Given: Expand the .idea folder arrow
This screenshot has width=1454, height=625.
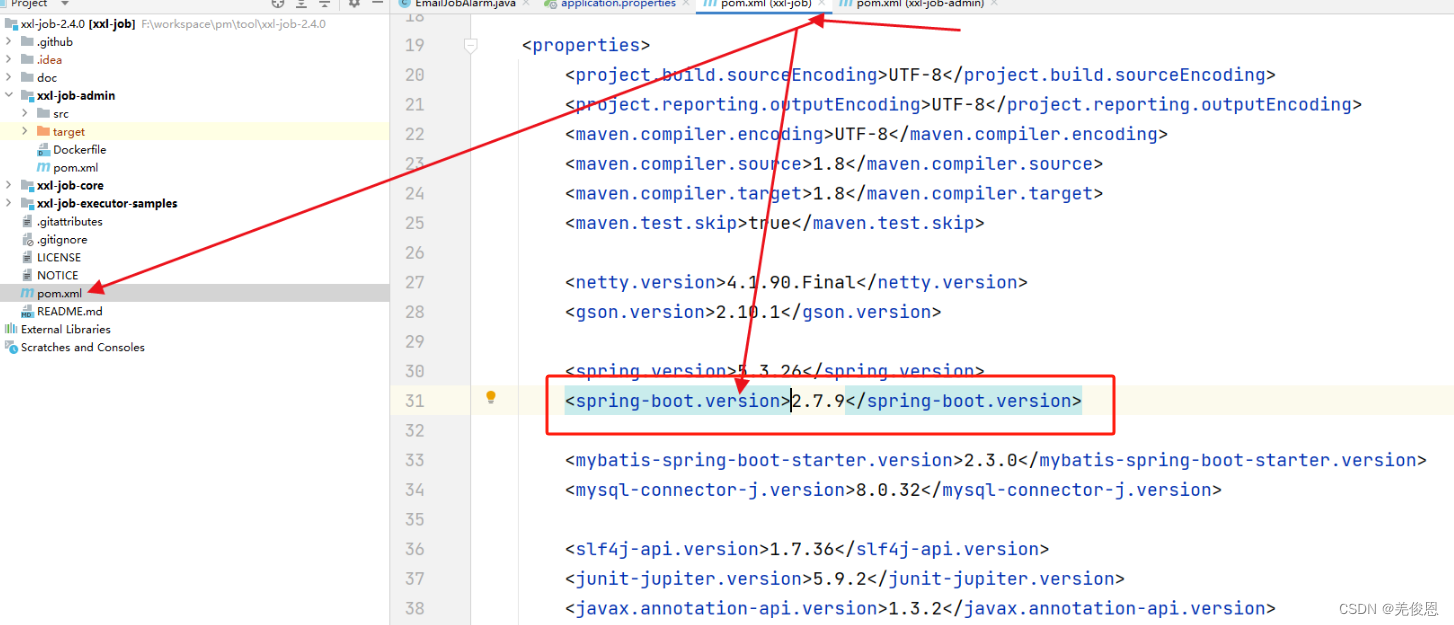Looking at the screenshot, I should point(9,60).
